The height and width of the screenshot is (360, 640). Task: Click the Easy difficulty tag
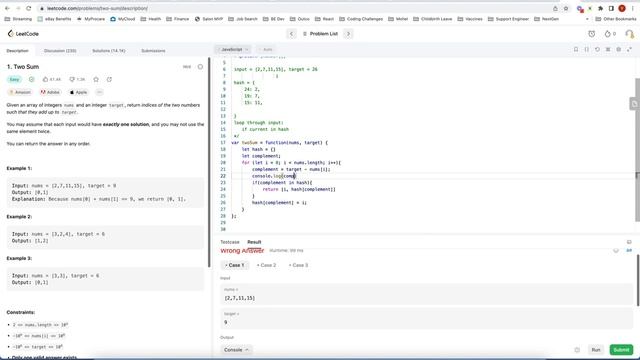(14, 80)
